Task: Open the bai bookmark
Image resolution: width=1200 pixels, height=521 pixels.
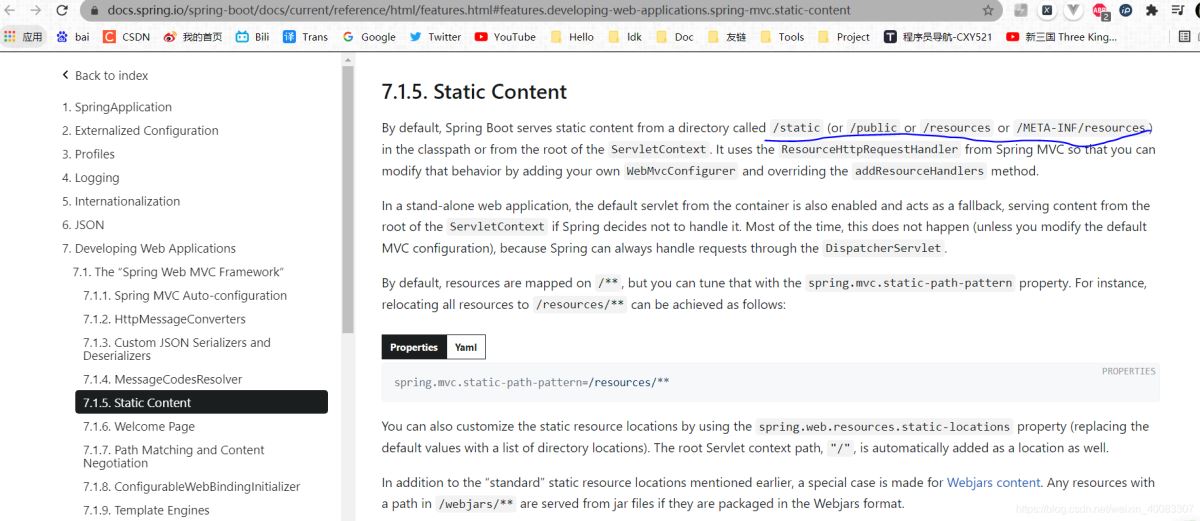Action: pos(73,37)
